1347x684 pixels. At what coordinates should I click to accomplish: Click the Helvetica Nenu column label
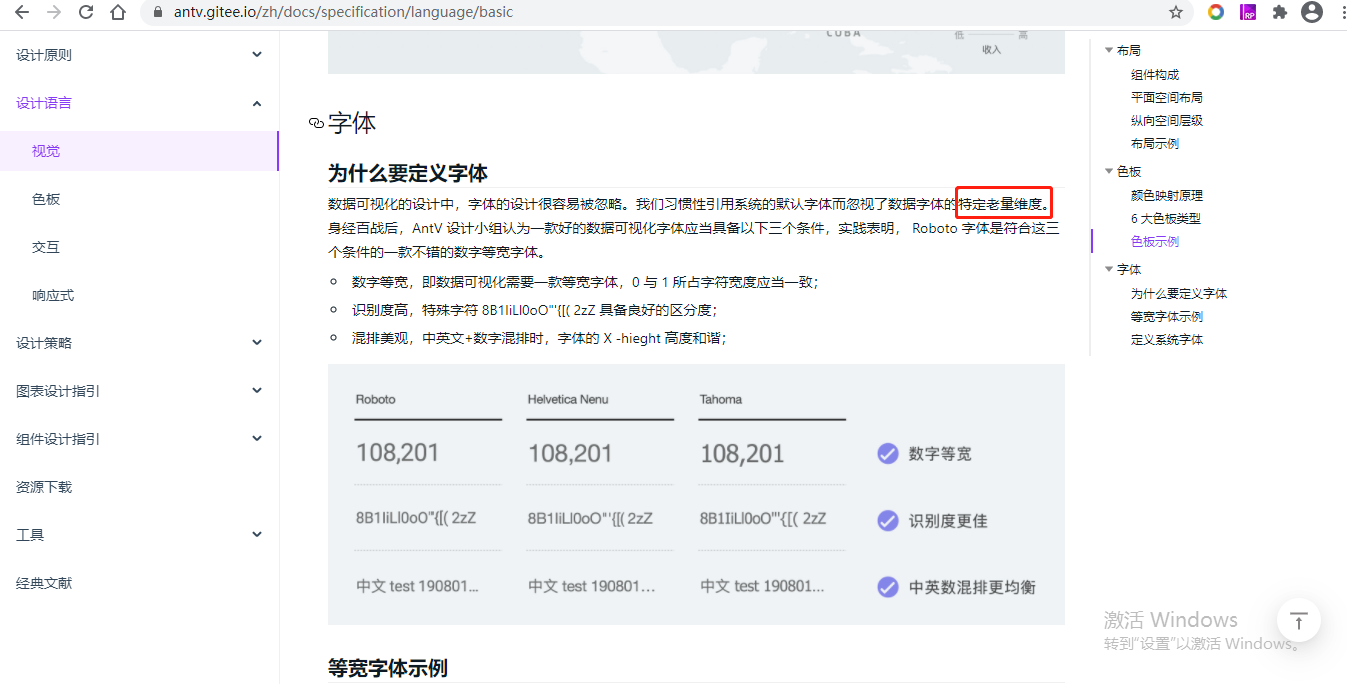(x=568, y=399)
